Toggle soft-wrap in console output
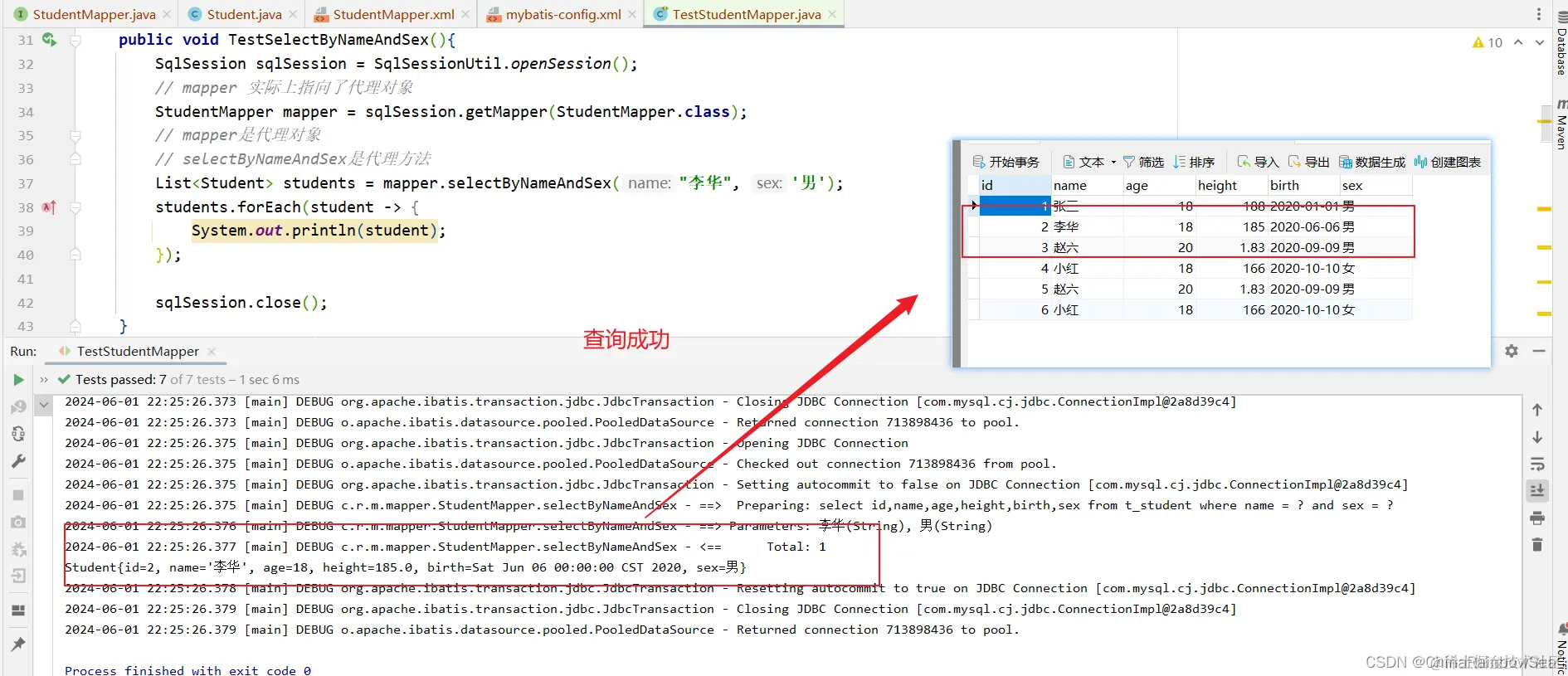 pyautogui.click(x=1537, y=464)
